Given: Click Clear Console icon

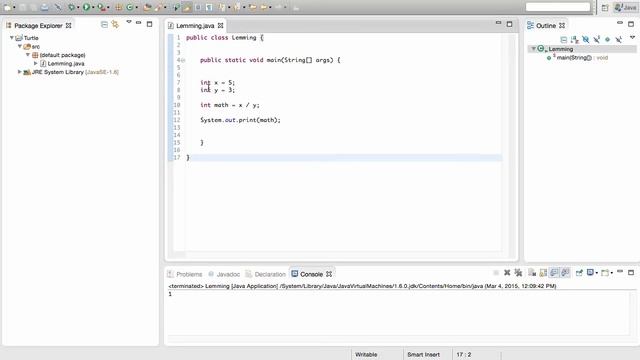Looking at the screenshot, I should click(532, 273).
